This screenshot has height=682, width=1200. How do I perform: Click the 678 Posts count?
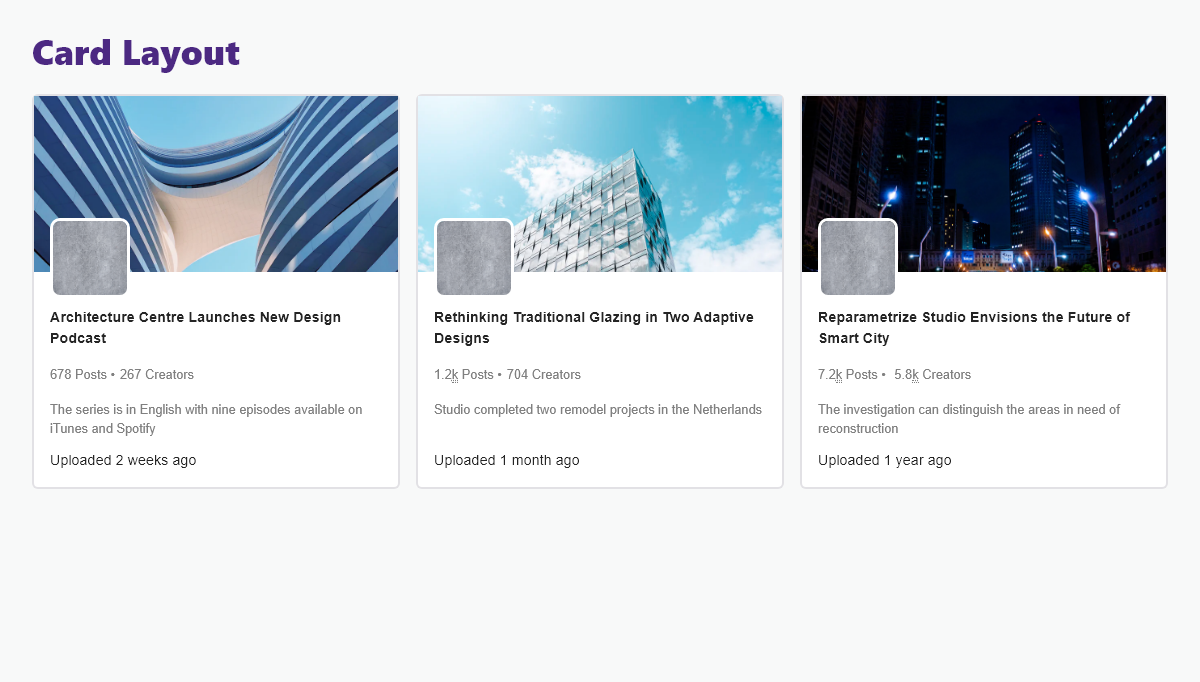[x=78, y=375]
